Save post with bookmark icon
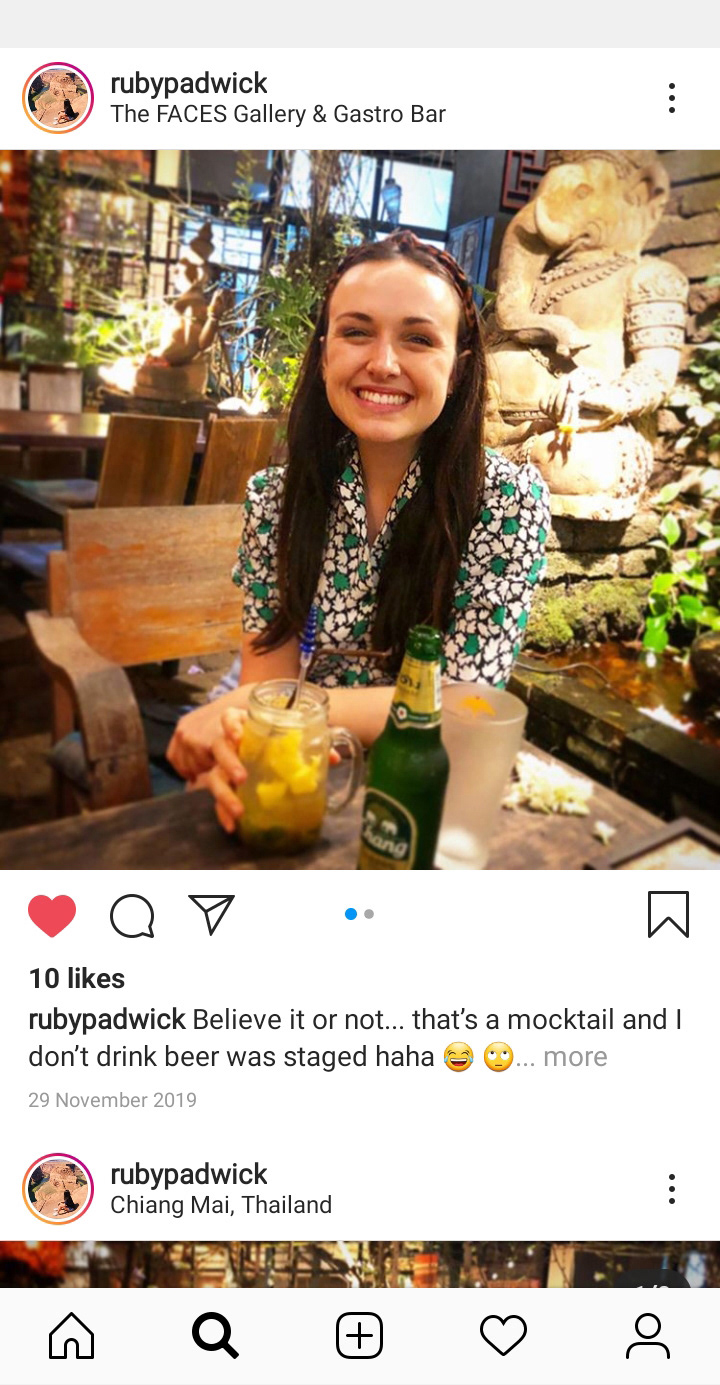The width and height of the screenshot is (720, 1385). click(x=668, y=914)
